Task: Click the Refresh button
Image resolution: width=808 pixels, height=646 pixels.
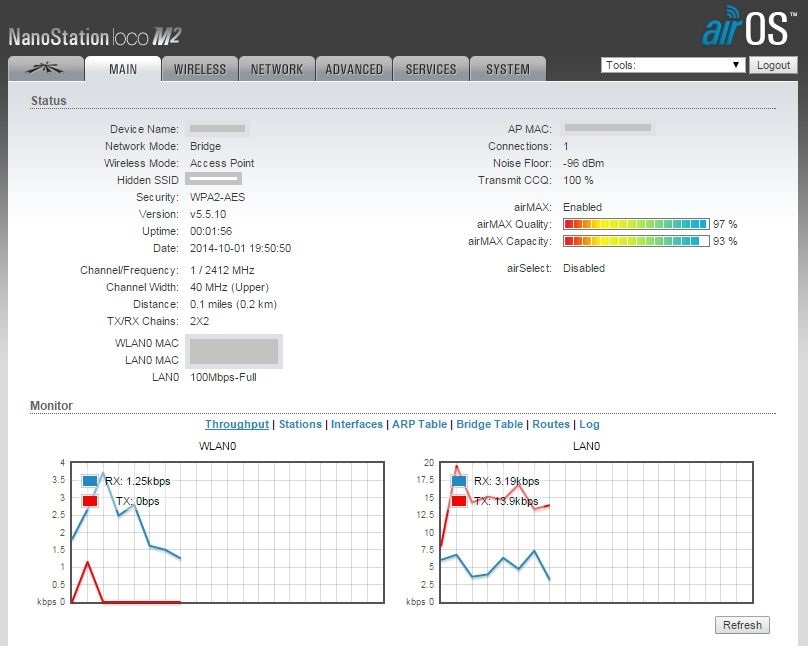Action: point(742,625)
